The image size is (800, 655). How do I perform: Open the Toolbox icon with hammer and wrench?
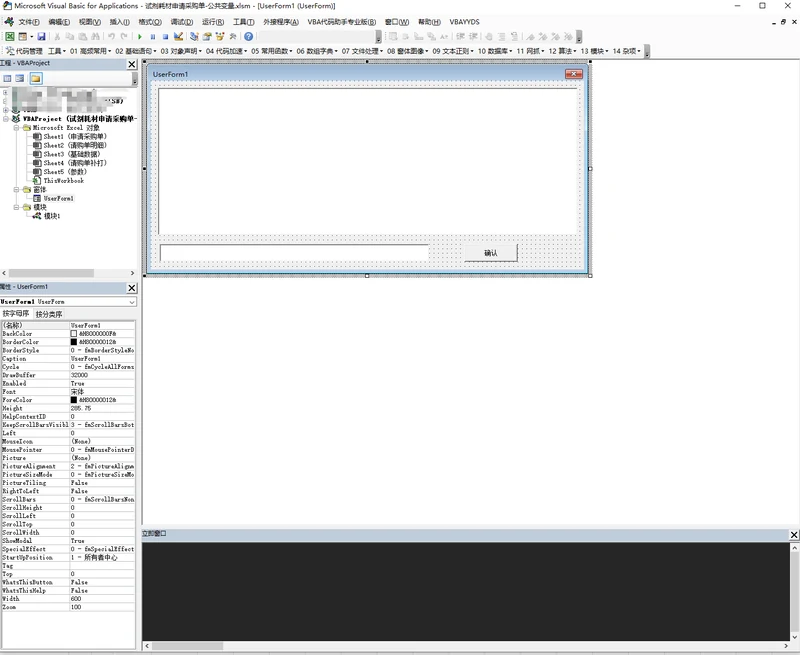tap(233, 36)
